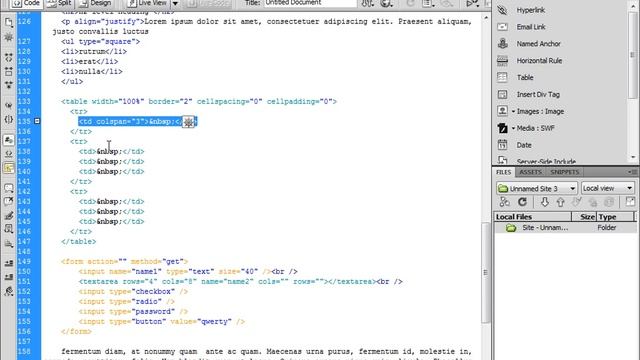The width and height of the screenshot is (640, 360).
Task: Open the Open Documents list icon
Action: [9, 23]
